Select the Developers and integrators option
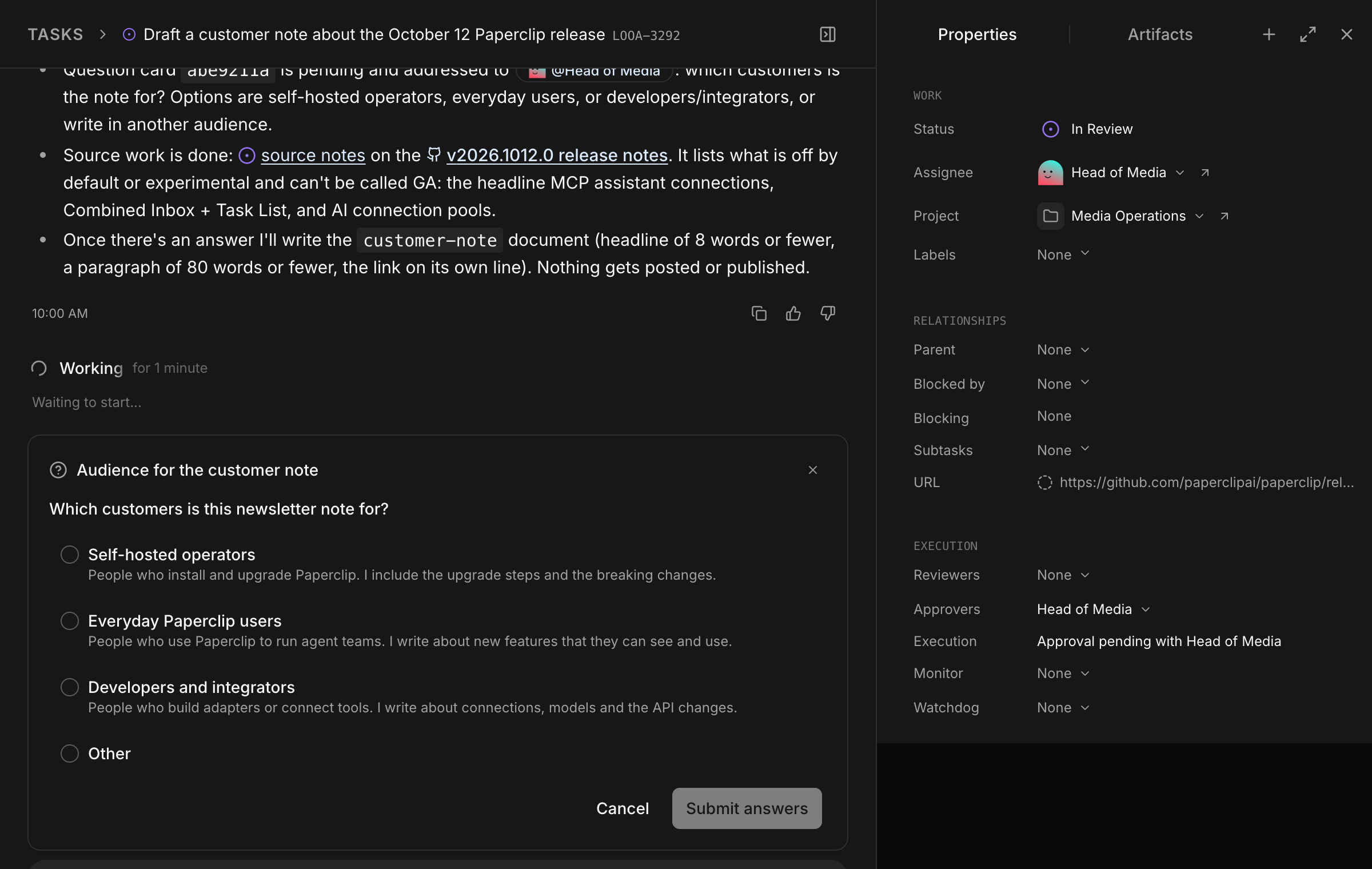 [x=70, y=687]
